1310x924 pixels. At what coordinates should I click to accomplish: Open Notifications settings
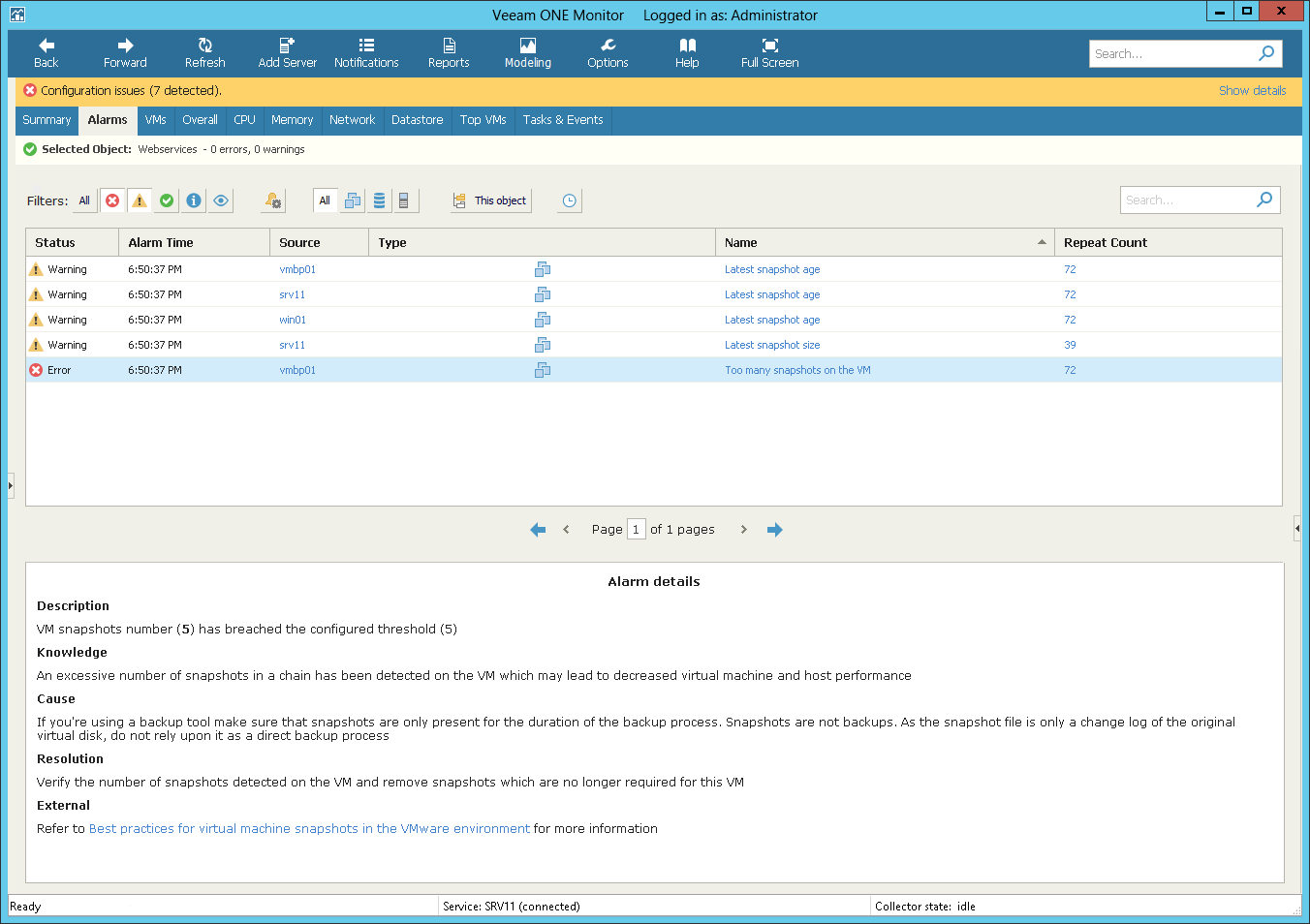(366, 53)
